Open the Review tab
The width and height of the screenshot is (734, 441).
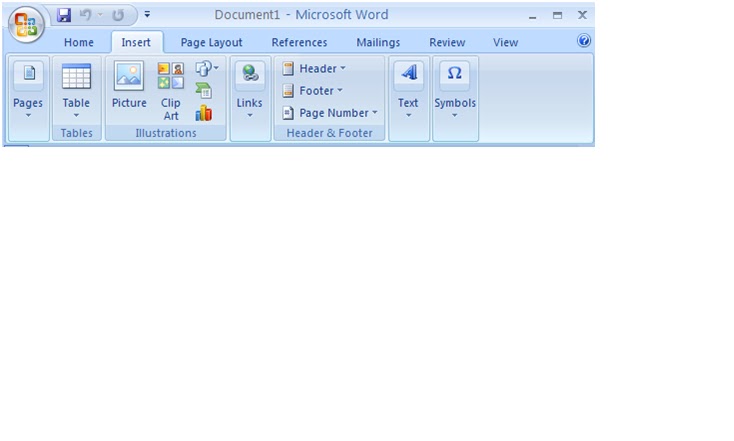coord(447,42)
